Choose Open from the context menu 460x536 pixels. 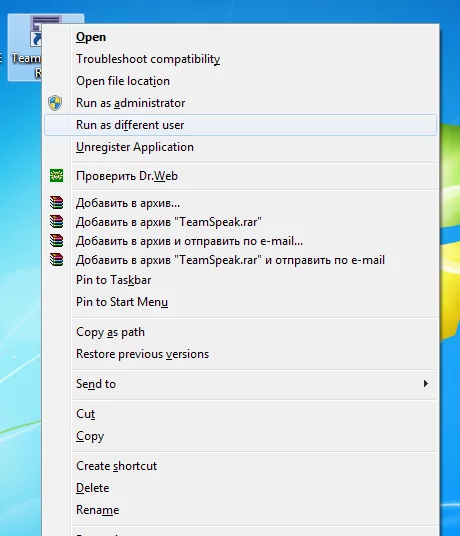(x=241, y=37)
